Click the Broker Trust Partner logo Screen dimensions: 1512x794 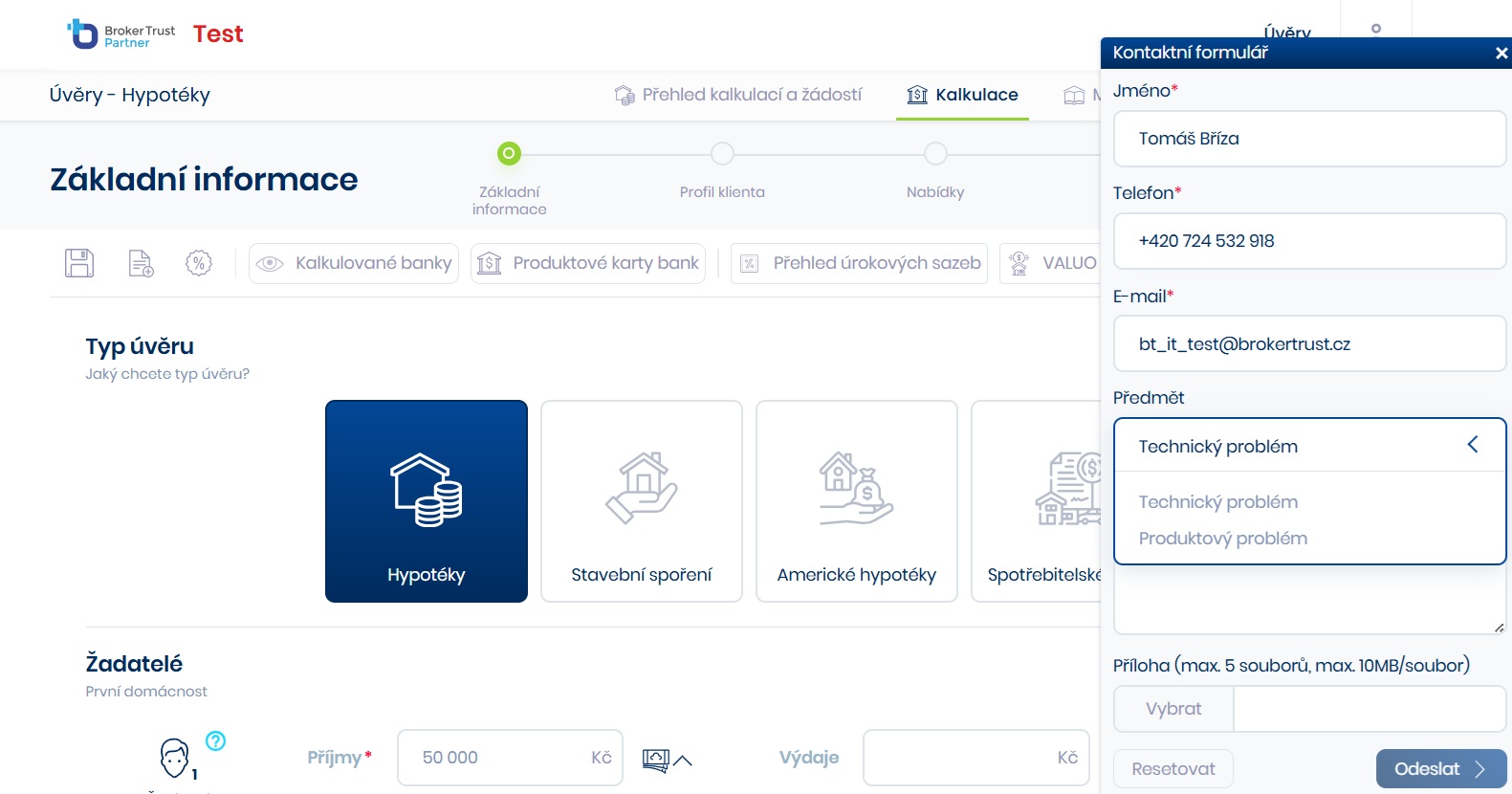pyautogui.click(x=121, y=34)
